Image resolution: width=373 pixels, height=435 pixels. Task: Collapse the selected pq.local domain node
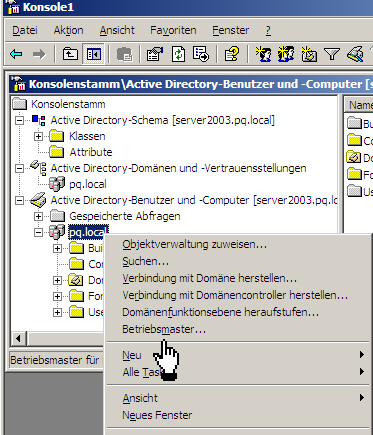pos(38,232)
